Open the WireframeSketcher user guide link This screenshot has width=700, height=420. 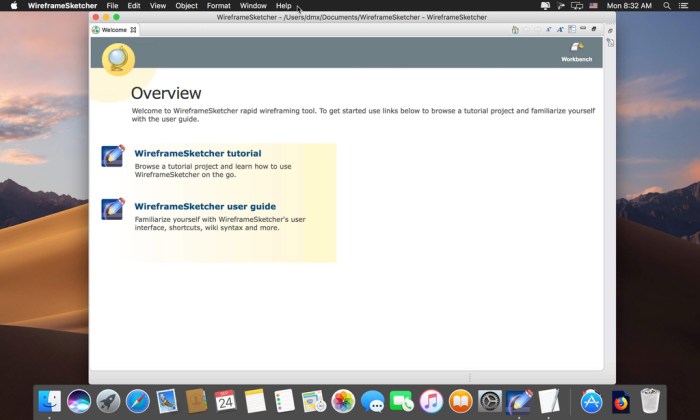(205, 207)
